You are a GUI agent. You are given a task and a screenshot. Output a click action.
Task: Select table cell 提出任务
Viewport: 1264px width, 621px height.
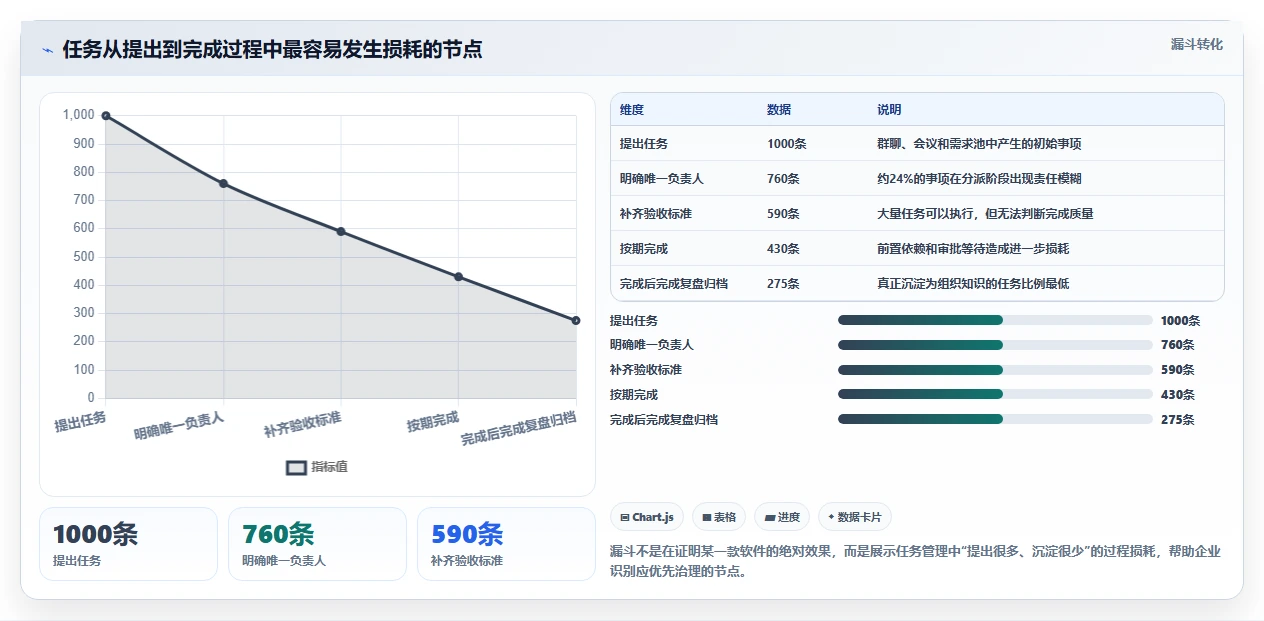coord(644,144)
